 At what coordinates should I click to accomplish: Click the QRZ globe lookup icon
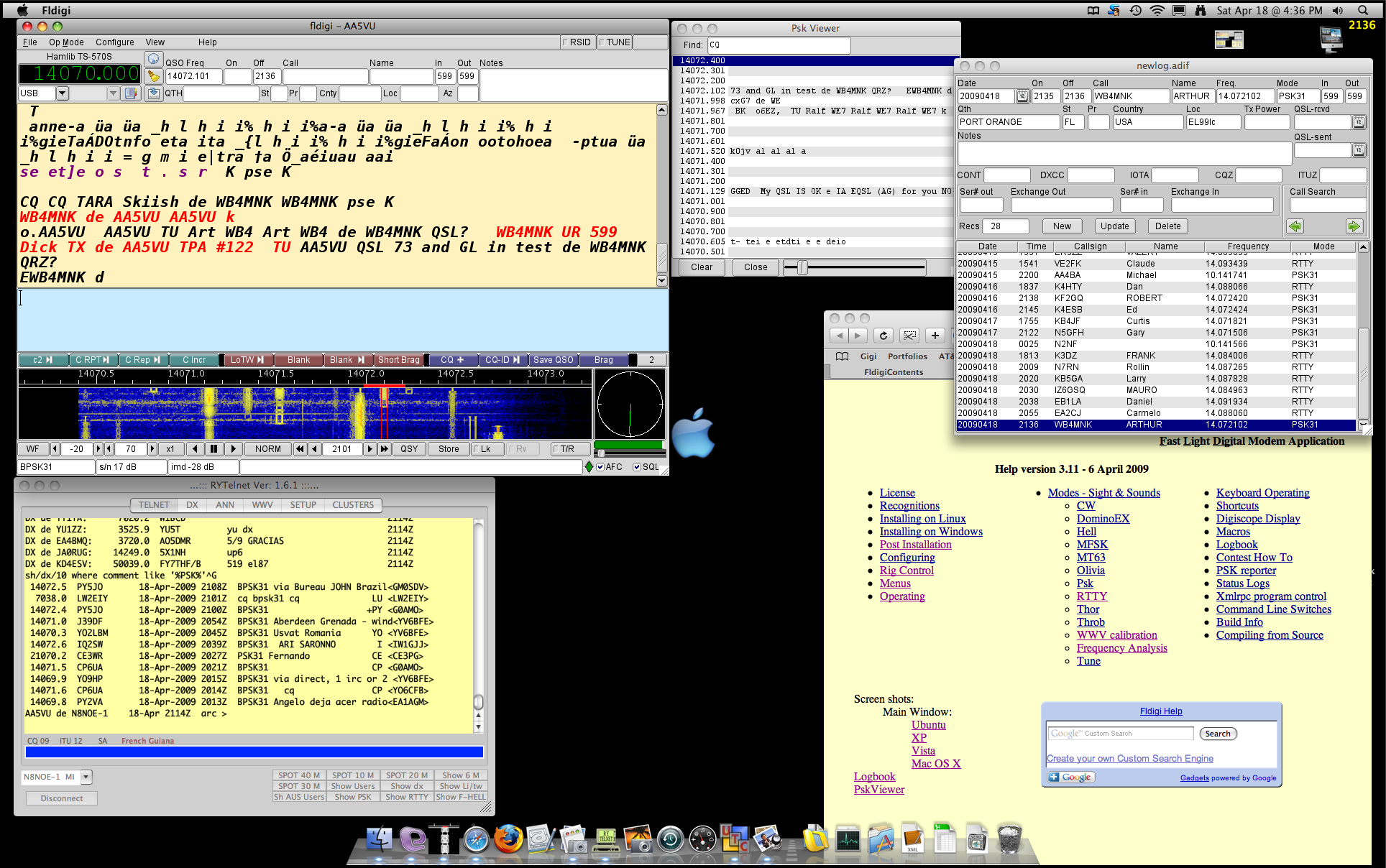coord(153,59)
